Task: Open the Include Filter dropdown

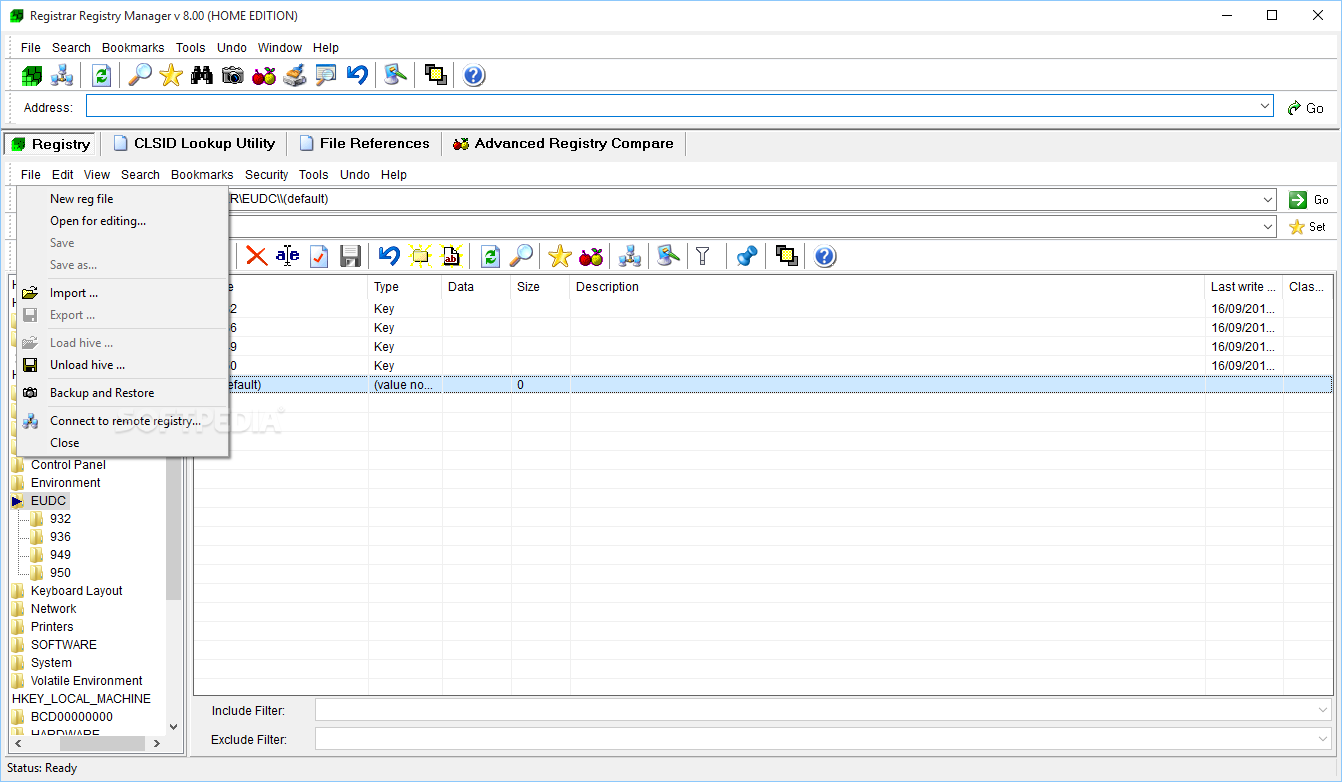Action: (1323, 710)
